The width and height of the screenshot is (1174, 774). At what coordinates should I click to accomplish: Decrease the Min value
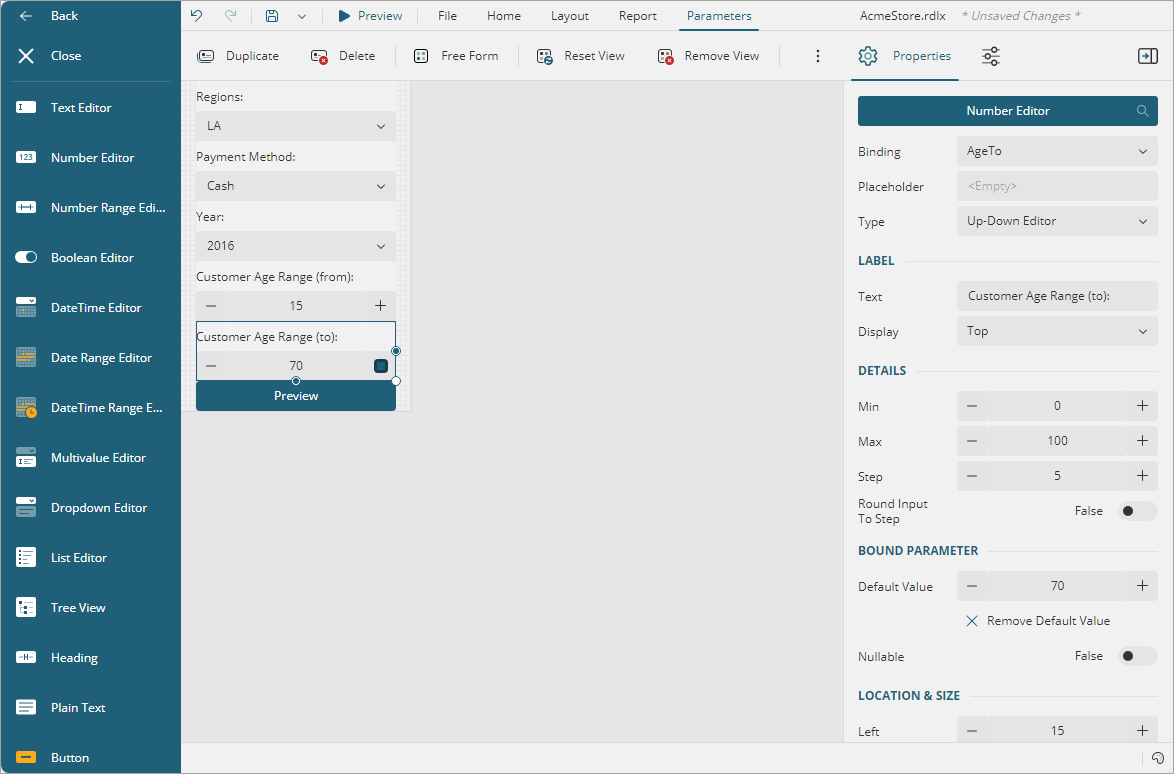tap(972, 406)
